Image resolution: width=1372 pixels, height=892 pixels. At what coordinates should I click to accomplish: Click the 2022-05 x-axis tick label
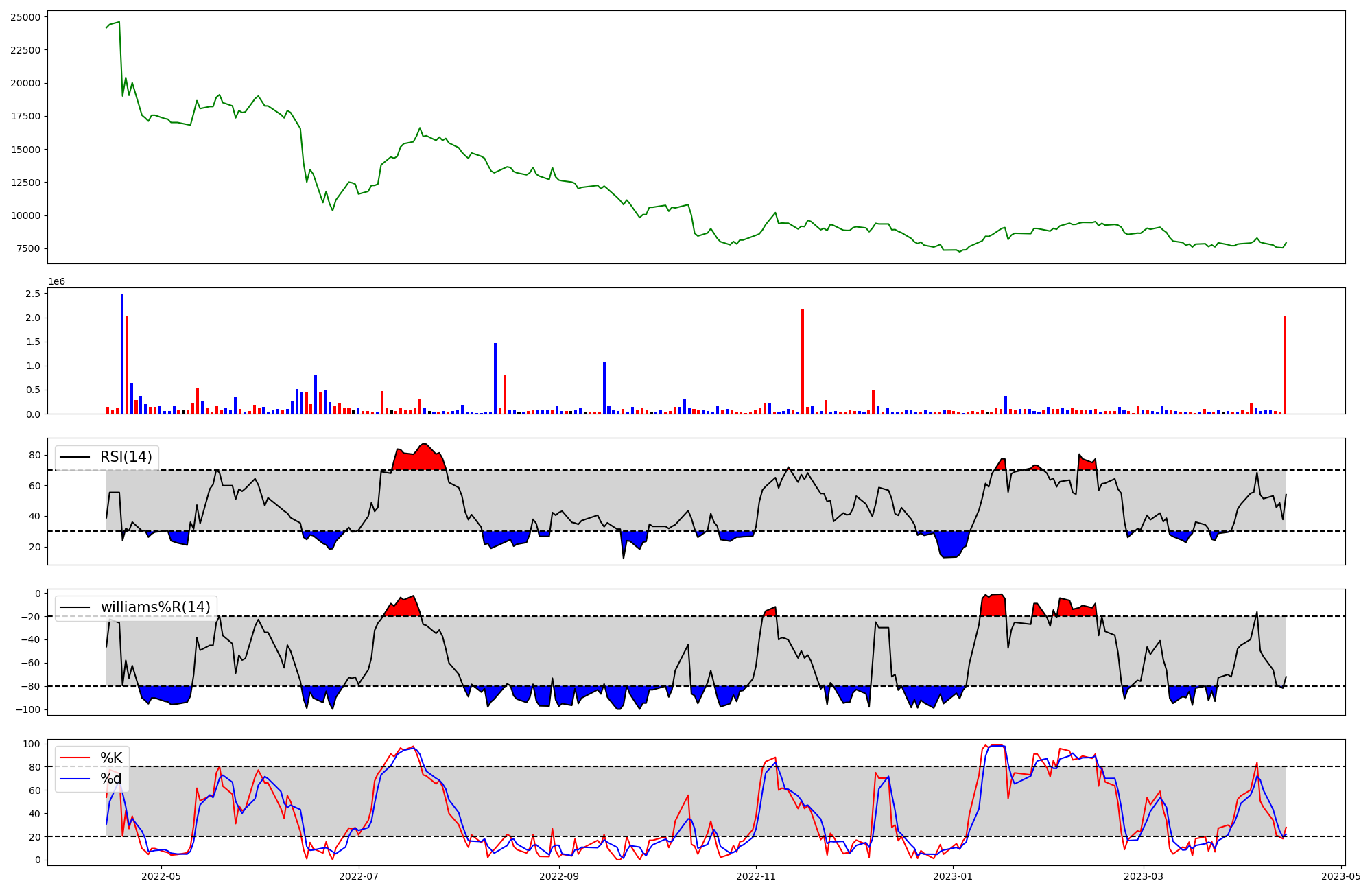(161, 876)
